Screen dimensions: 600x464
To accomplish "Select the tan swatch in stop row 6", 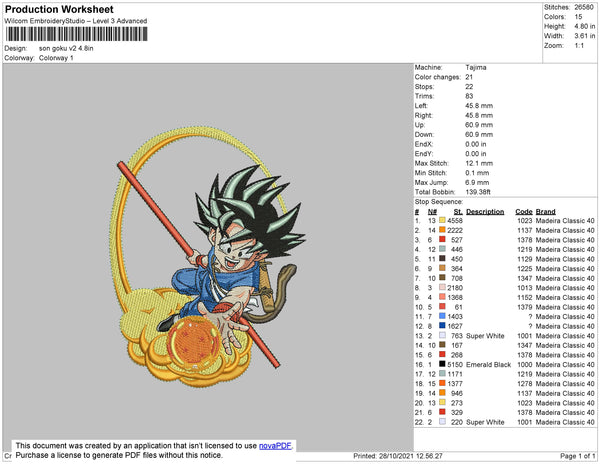I will (x=442, y=268).
